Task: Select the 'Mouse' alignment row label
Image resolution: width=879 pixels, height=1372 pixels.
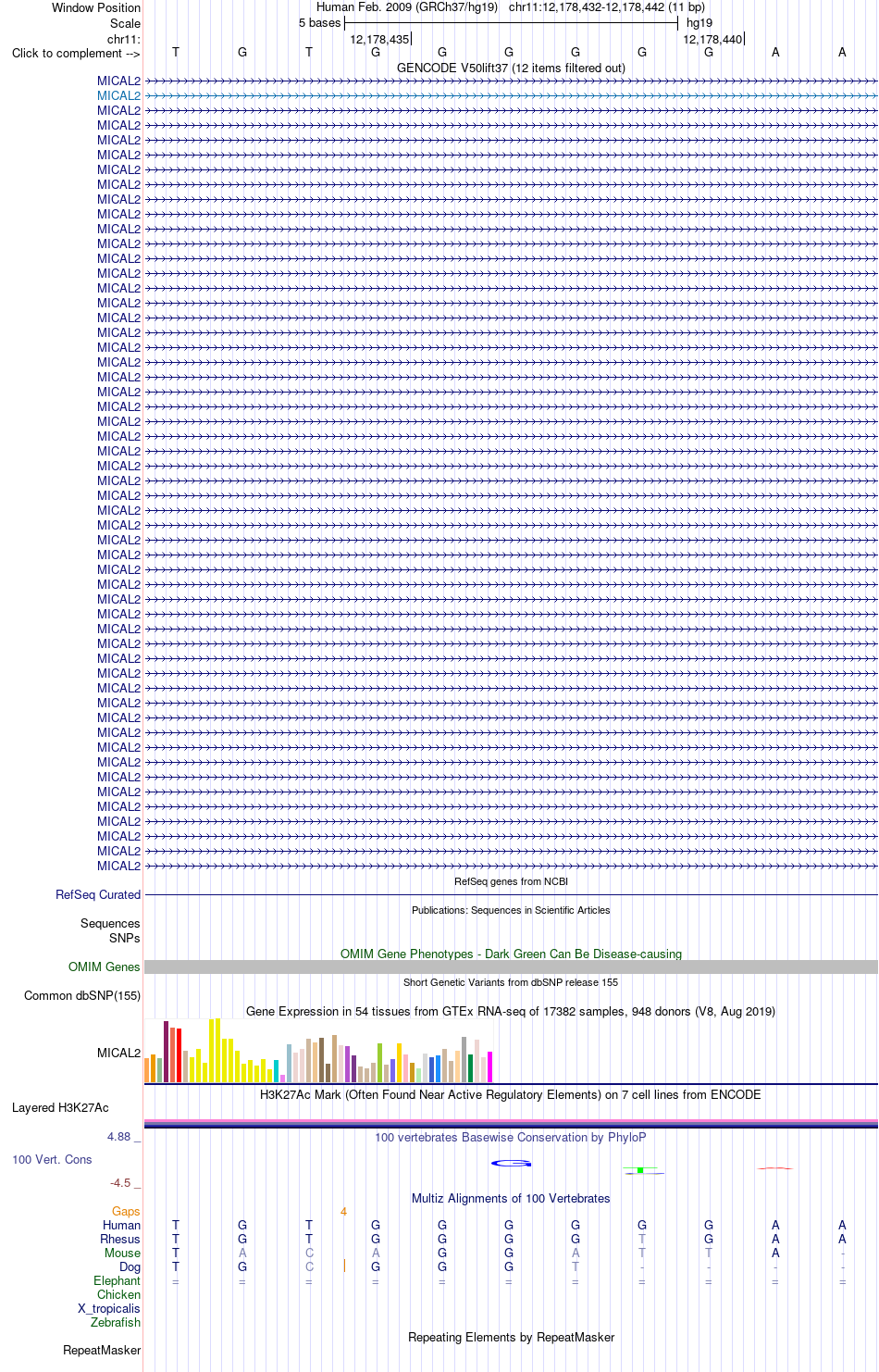Action: pos(122,1253)
